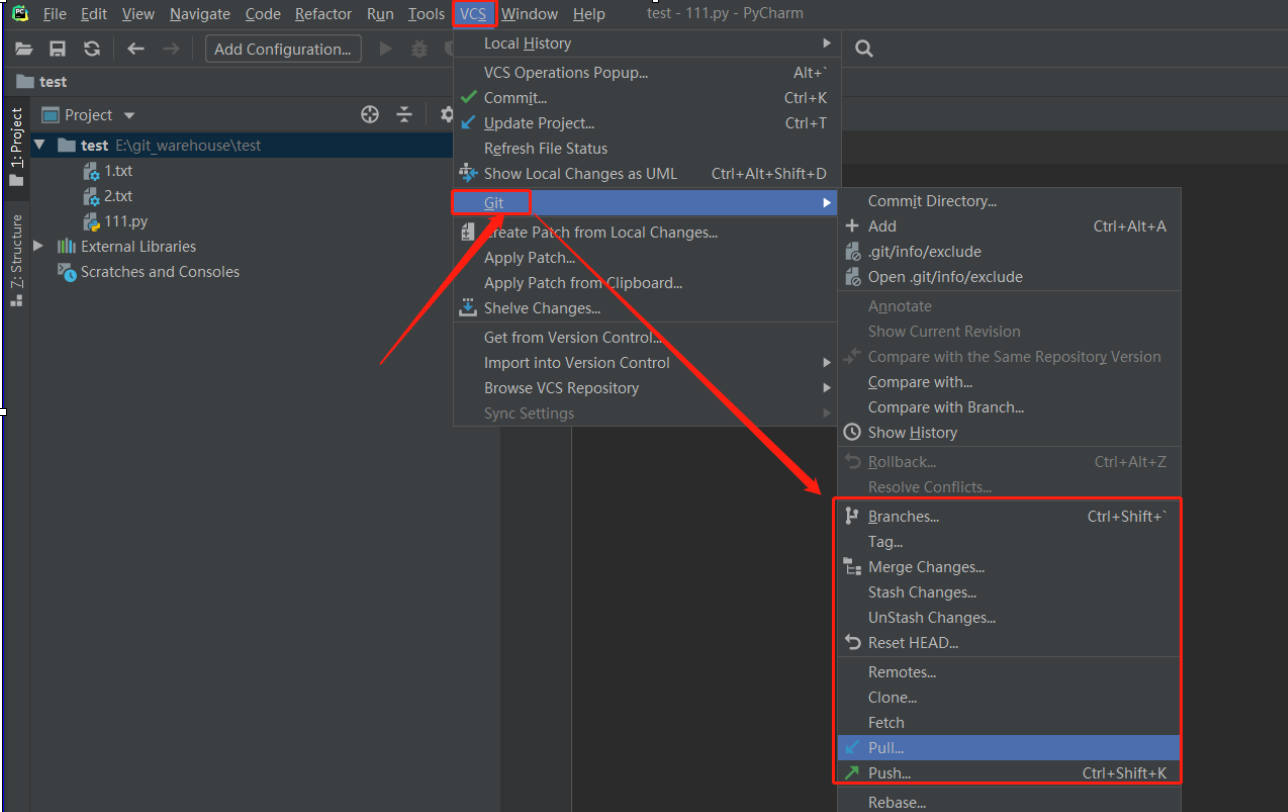
Task: Click the Debug bug icon in toolbar
Action: pyautogui.click(x=420, y=49)
